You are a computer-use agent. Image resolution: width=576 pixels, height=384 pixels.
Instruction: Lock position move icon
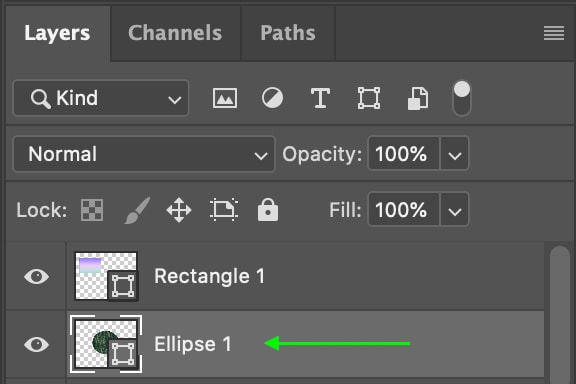[179, 210]
